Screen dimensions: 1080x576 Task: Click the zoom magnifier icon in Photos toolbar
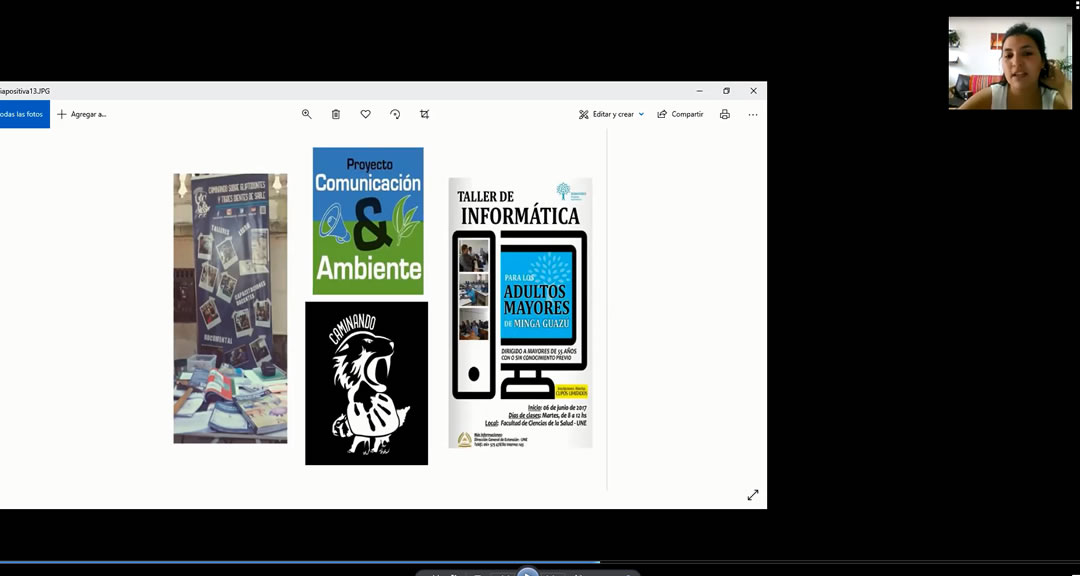[307, 114]
